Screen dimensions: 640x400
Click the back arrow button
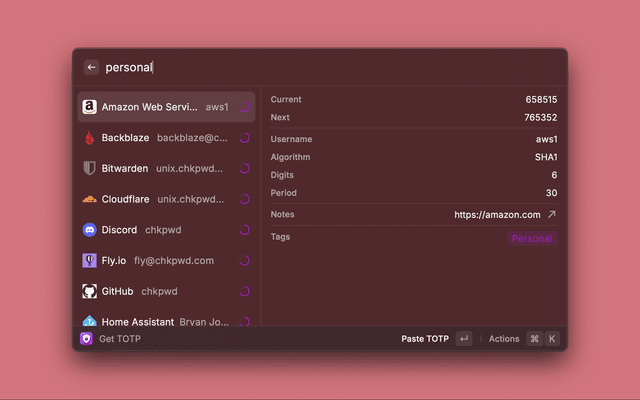coord(91,67)
